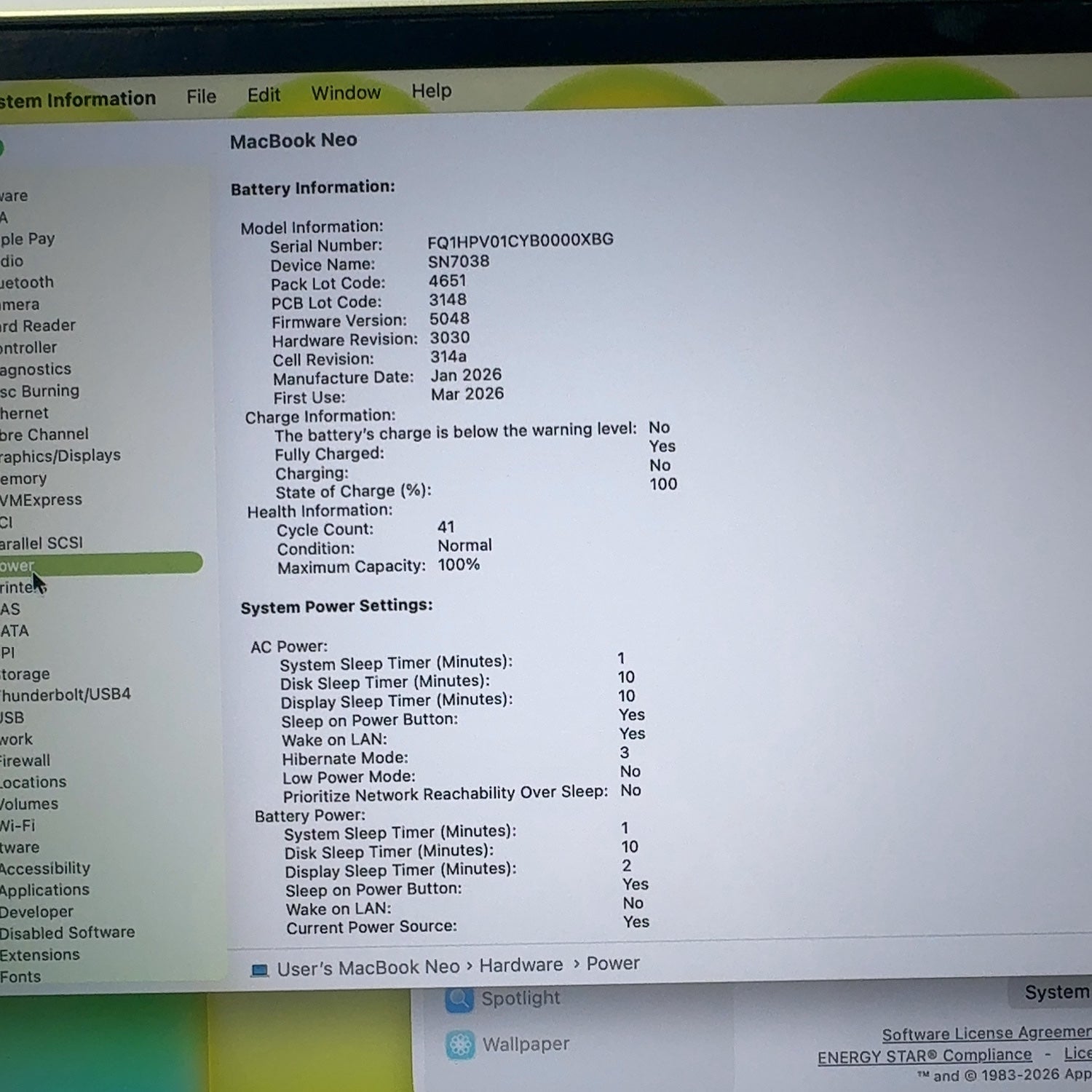Image resolution: width=1092 pixels, height=1092 pixels.
Task: Select Thunderbolt/USB4 in the sidebar
Action: pos(66,695)
